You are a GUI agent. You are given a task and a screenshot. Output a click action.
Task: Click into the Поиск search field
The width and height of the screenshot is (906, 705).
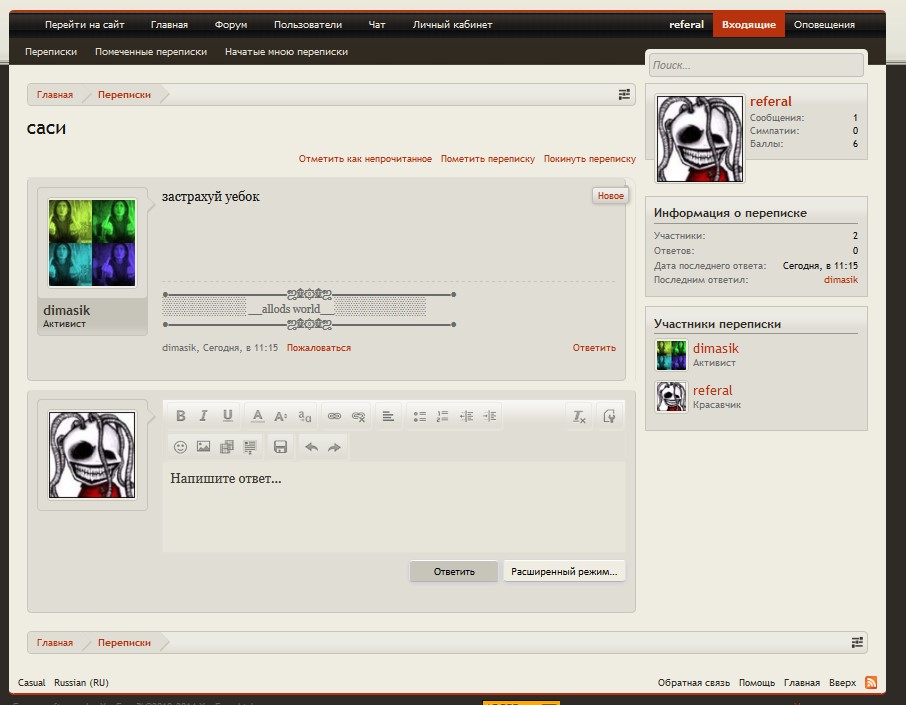click(x=756, y=65)
